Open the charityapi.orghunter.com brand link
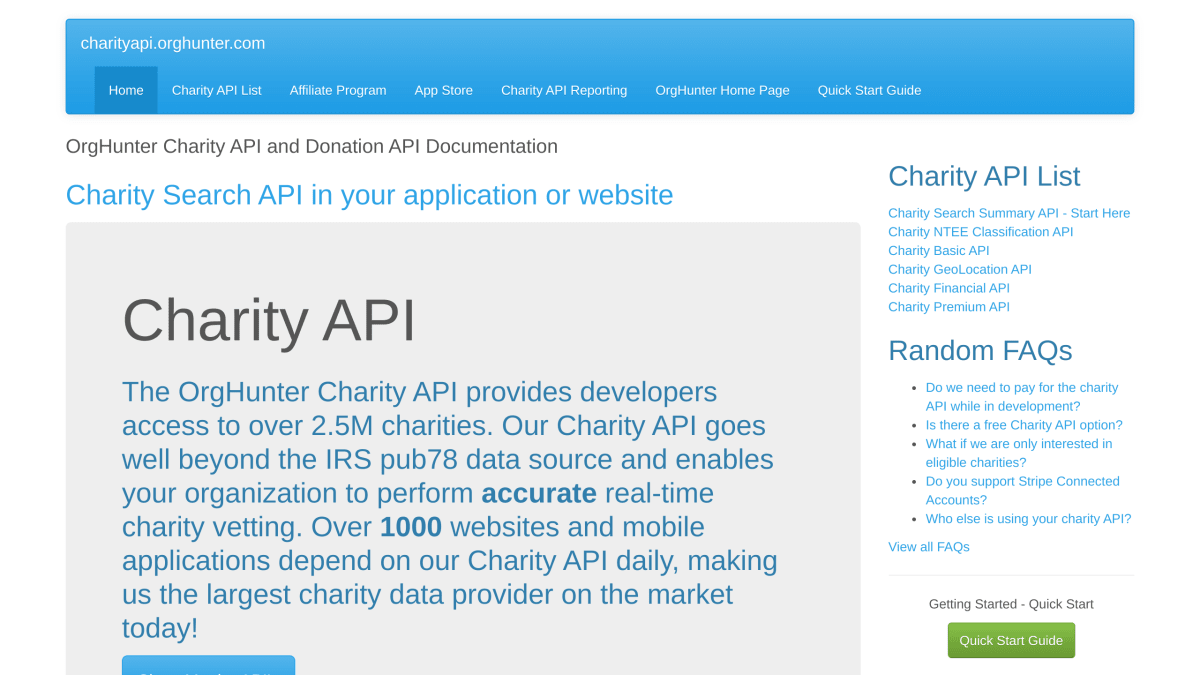This screenshot has width=1200, height=675. (x=173, y=43)
